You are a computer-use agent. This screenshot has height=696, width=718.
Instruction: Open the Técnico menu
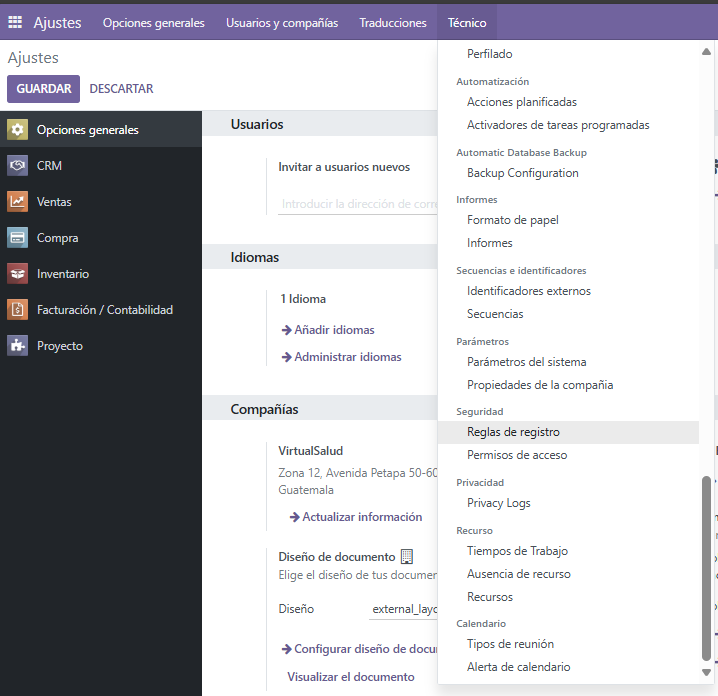(466, 23)
